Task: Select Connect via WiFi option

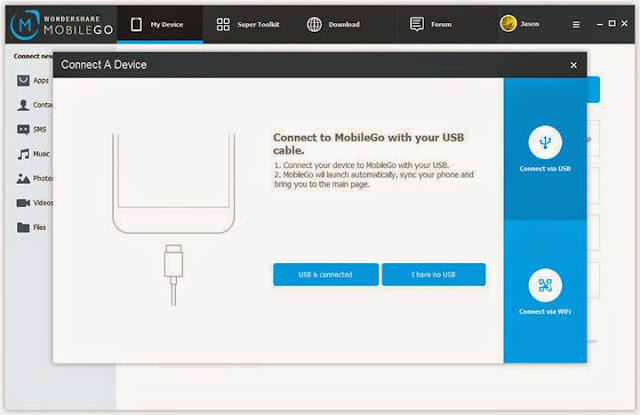Action: [545, 297]
